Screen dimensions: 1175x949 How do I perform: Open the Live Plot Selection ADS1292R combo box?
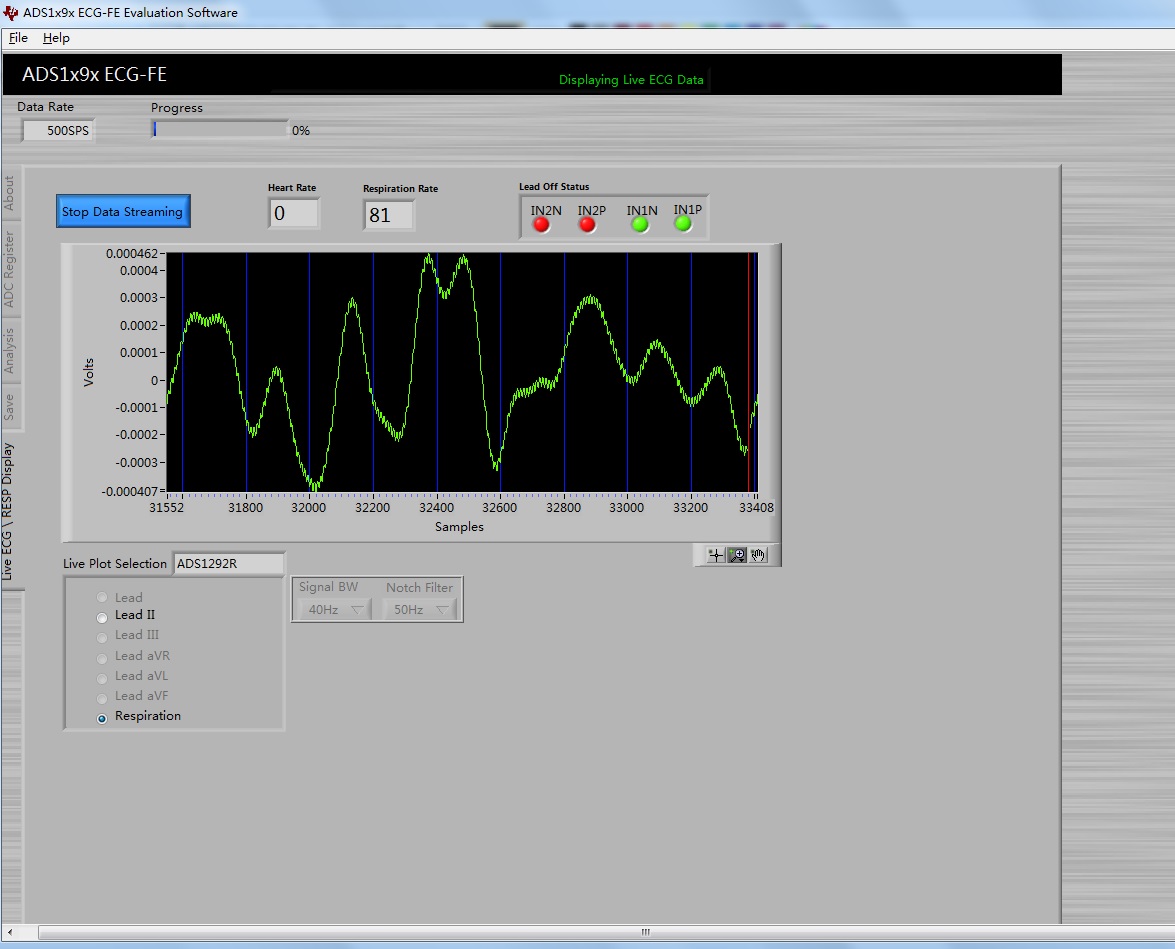pos(228,563)
